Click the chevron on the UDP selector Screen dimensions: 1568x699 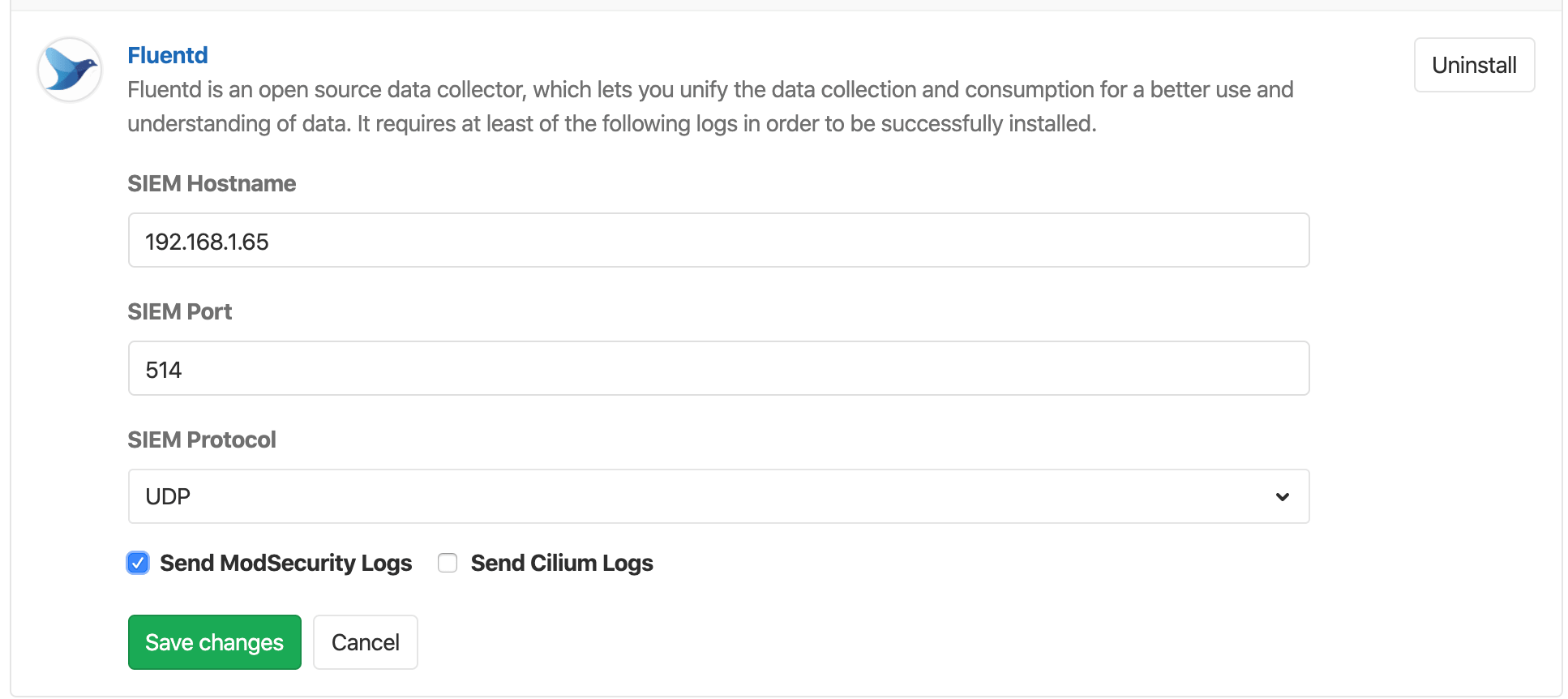(1282, 496)
